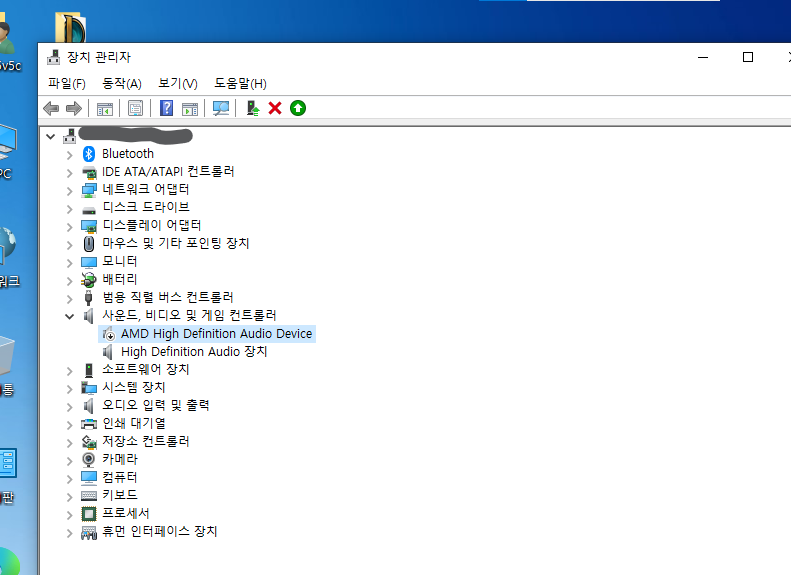
Task: Expand the 컴퓨터 category
Action: [x=70, y=478]
